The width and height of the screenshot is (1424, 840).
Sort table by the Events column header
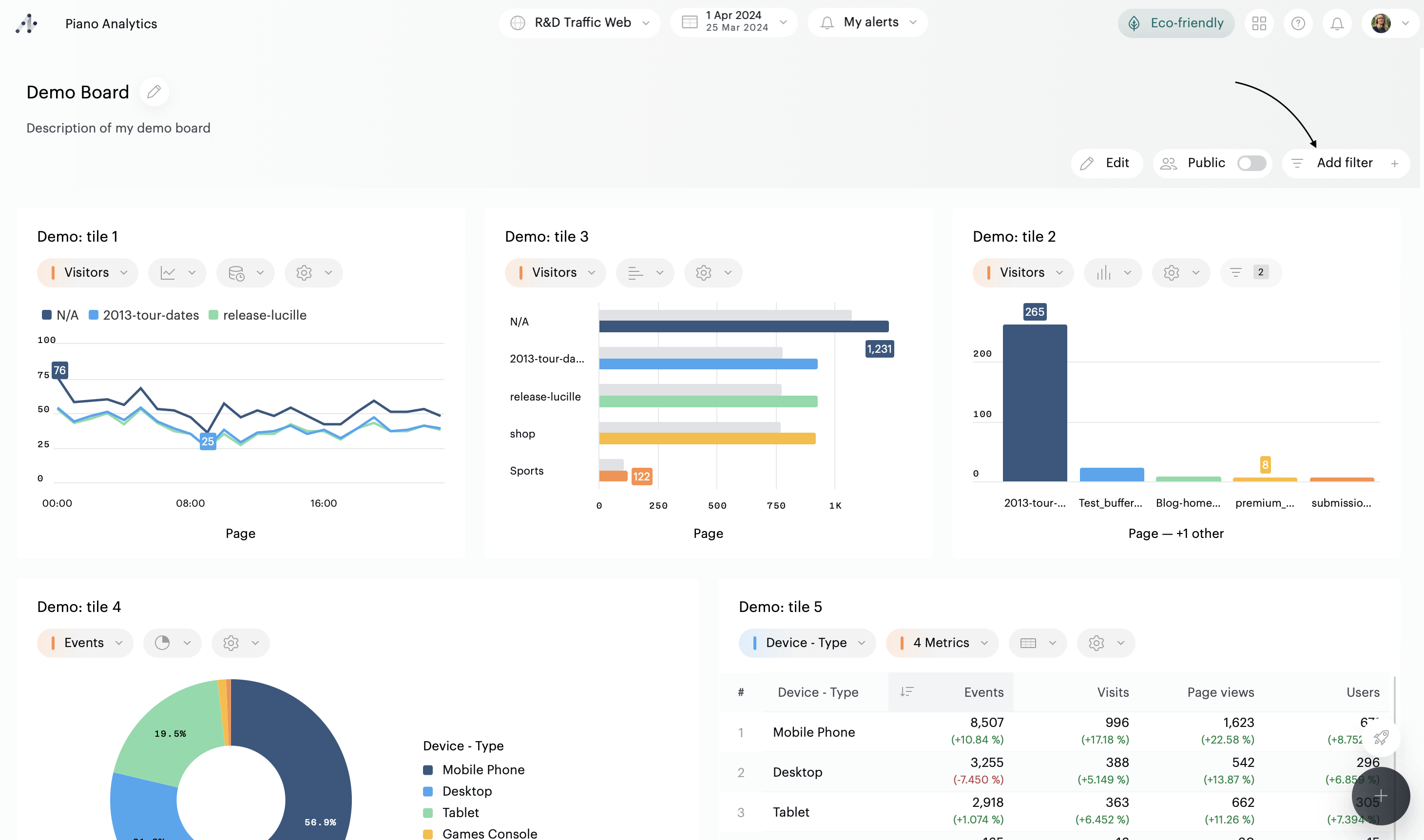[x=982, y=692]
